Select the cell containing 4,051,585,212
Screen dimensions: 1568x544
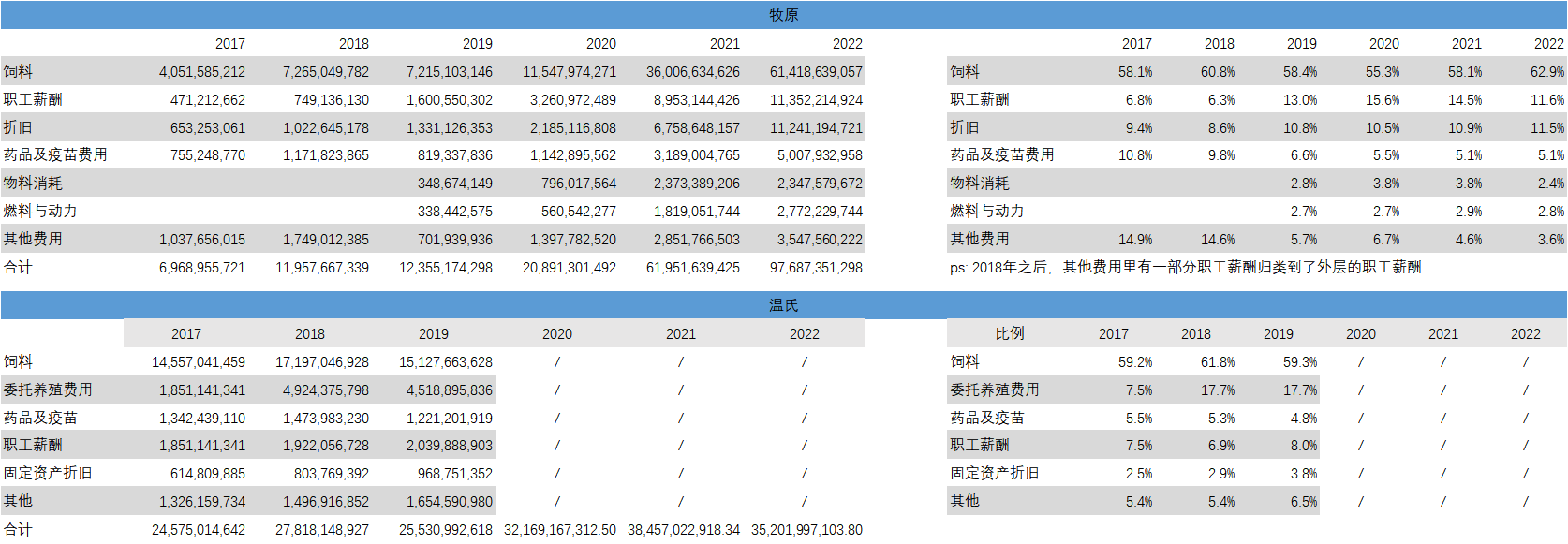coord(202,72)
